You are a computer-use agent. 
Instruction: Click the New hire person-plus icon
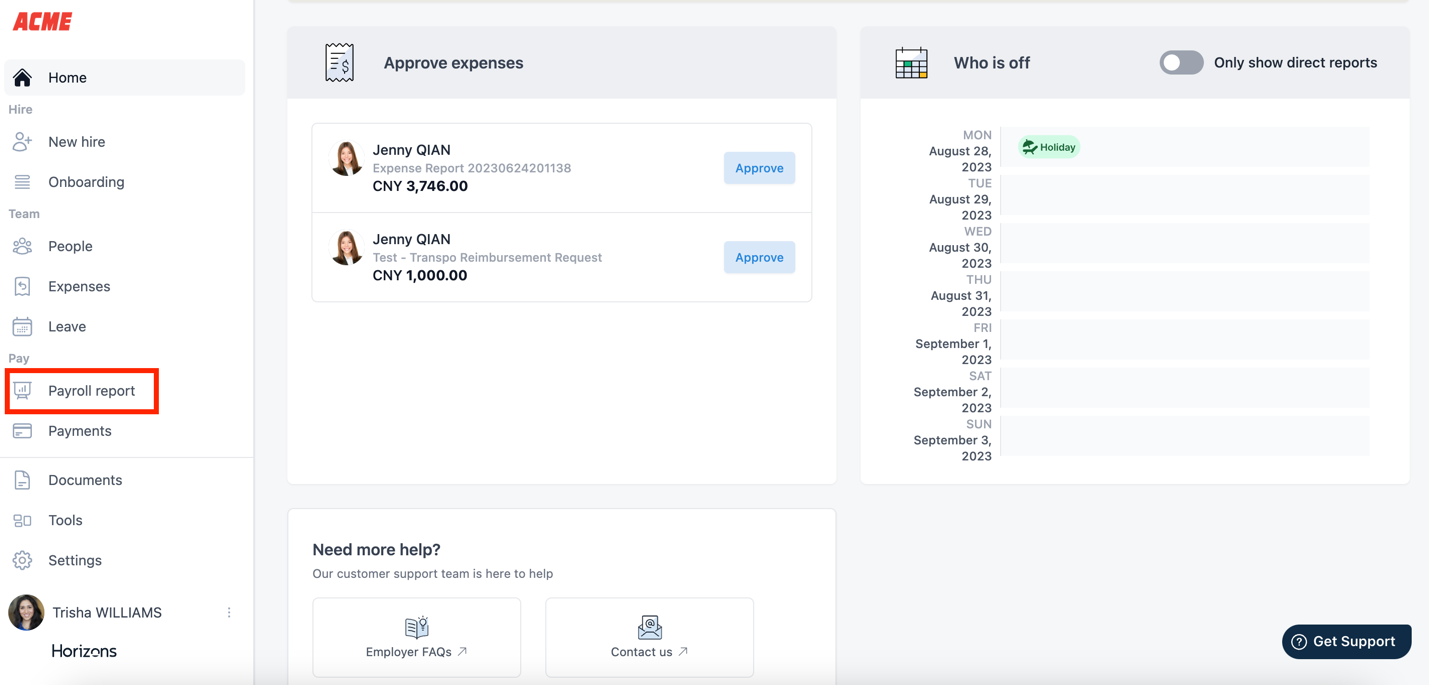tap(22, 142)
